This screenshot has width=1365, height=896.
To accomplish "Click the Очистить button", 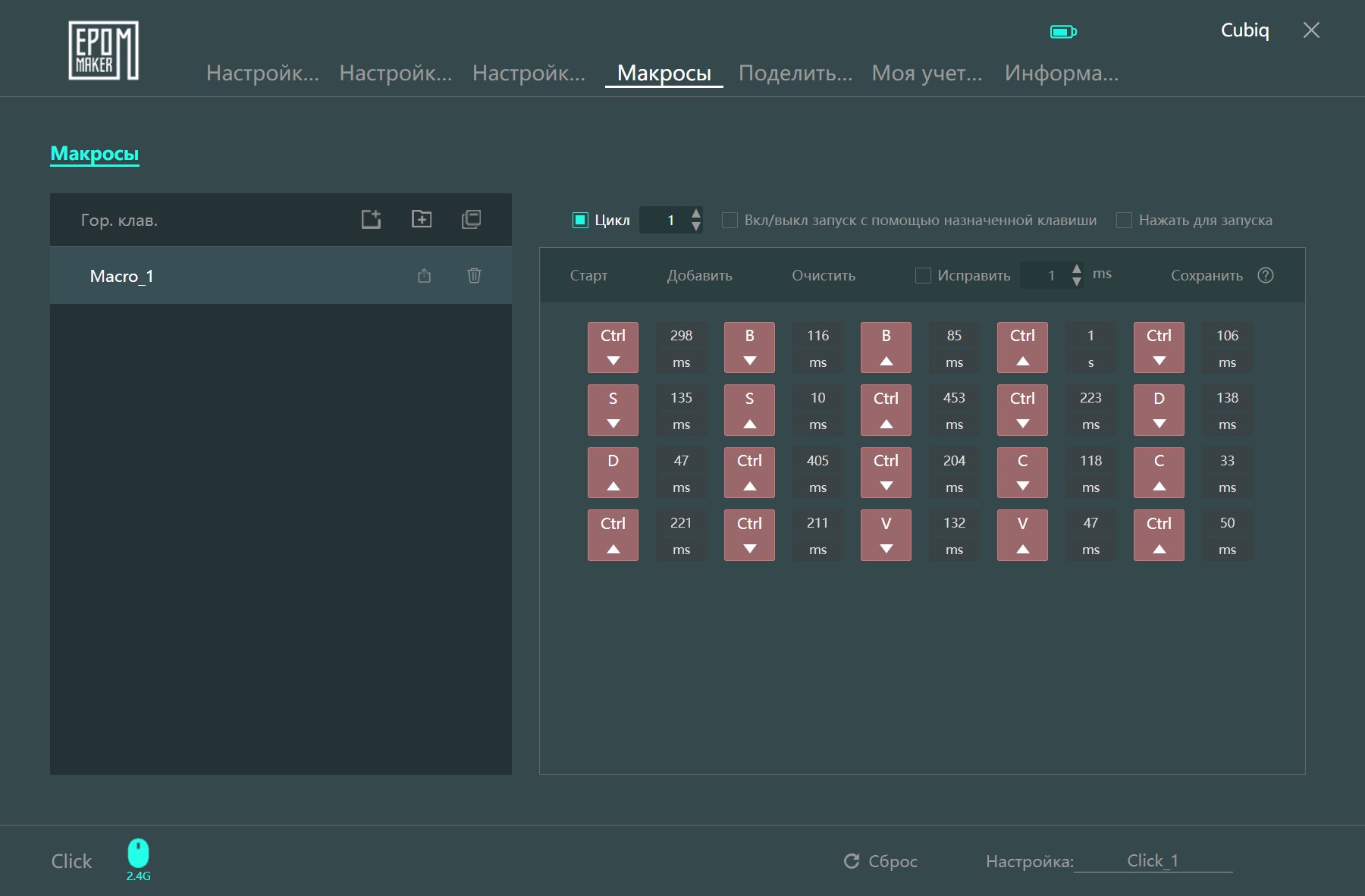I will tap(824, 275).
